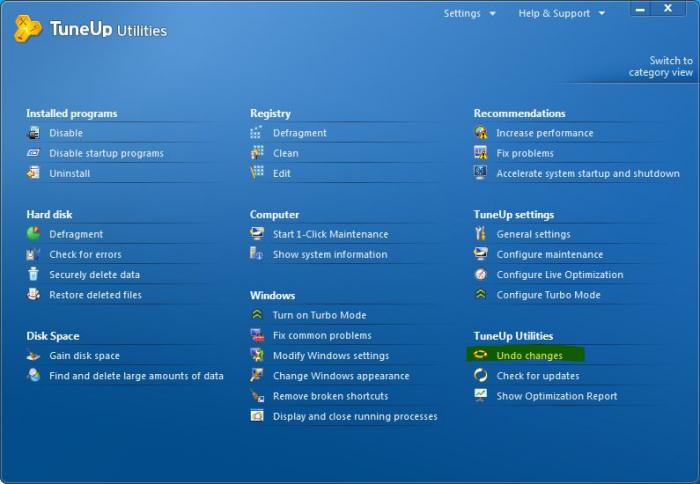Open Configure Live Optimization link

[560, 275]
